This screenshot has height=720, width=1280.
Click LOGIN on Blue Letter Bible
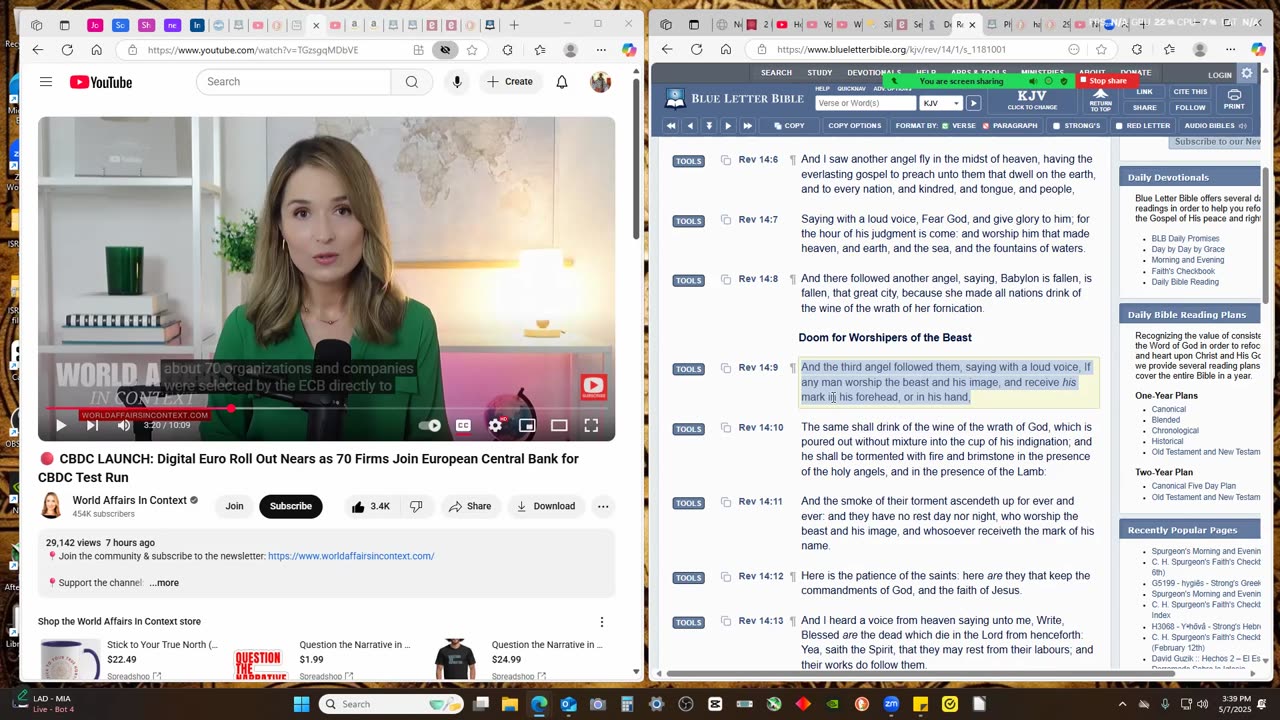tap(1219, 75)
